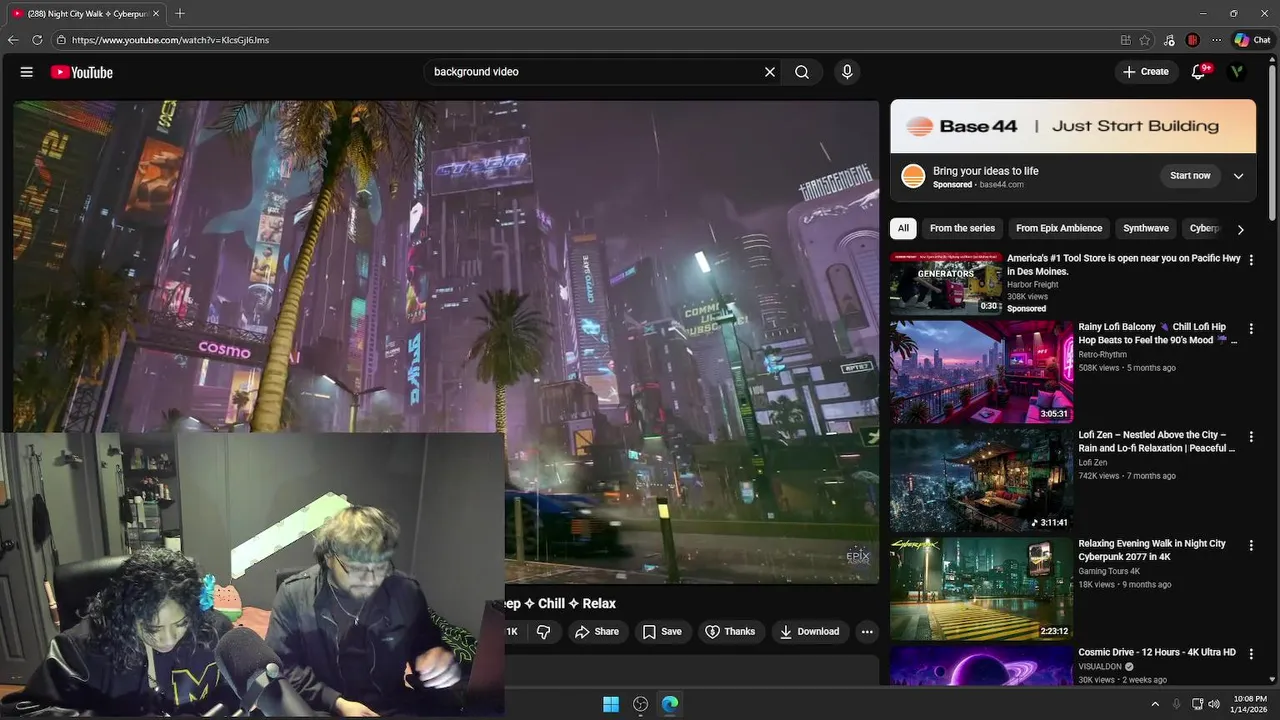Start voice search with microphone icon

(x=847, y=72)
